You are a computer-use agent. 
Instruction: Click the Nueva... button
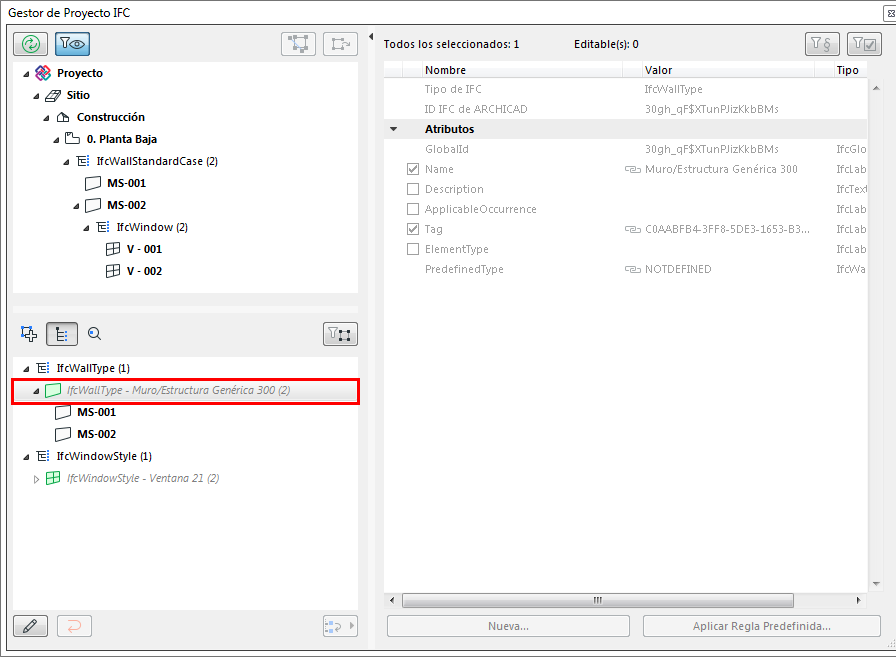click(x=508, y=626)
